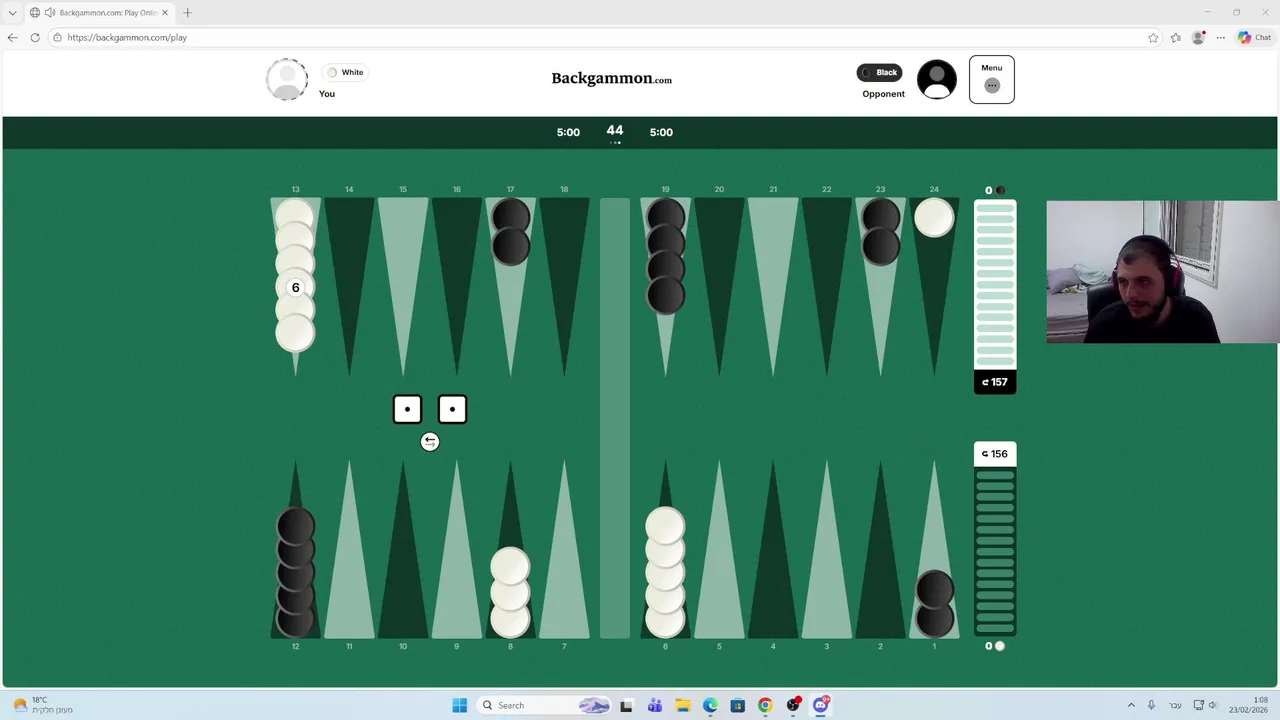The width and height of the screenshot is (1280, 720).
Task: Open the Copilot Chat button
Action: [1254, 37]
